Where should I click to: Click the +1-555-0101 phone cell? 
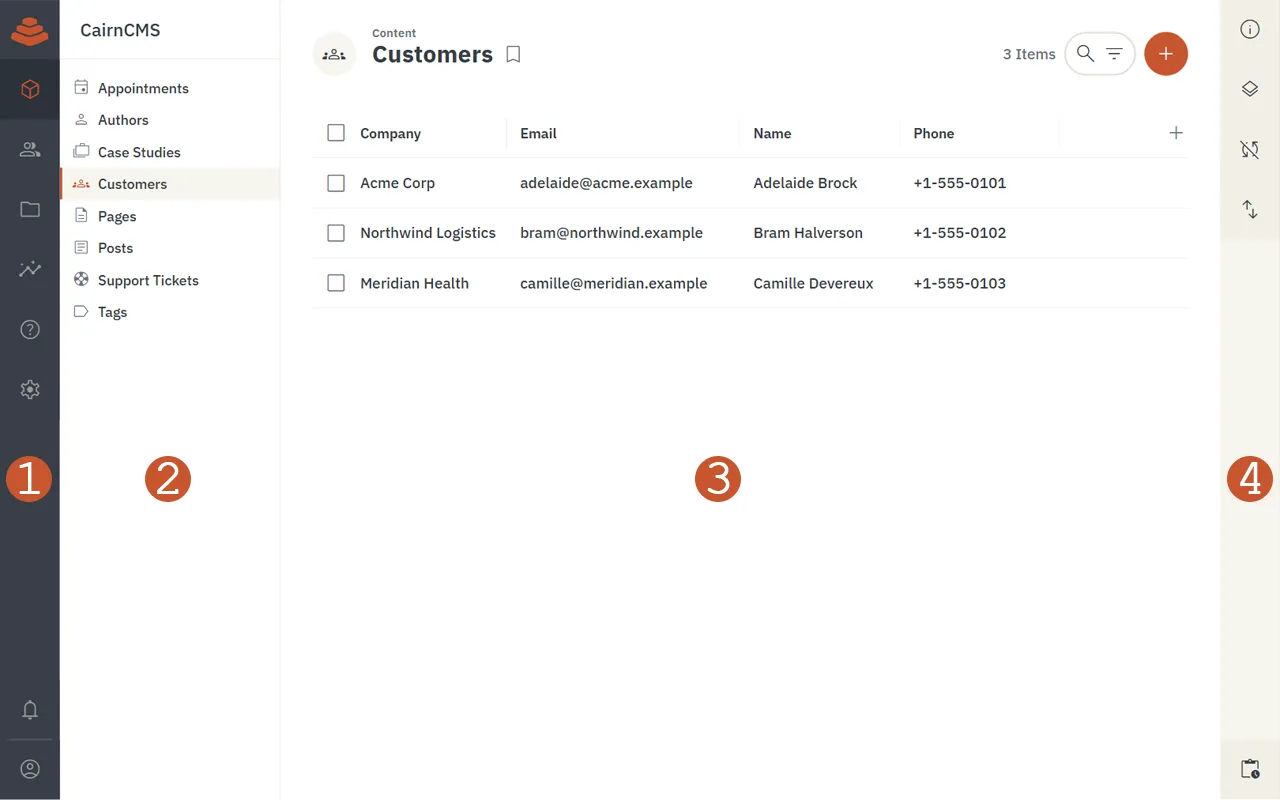tap(959, 183)
